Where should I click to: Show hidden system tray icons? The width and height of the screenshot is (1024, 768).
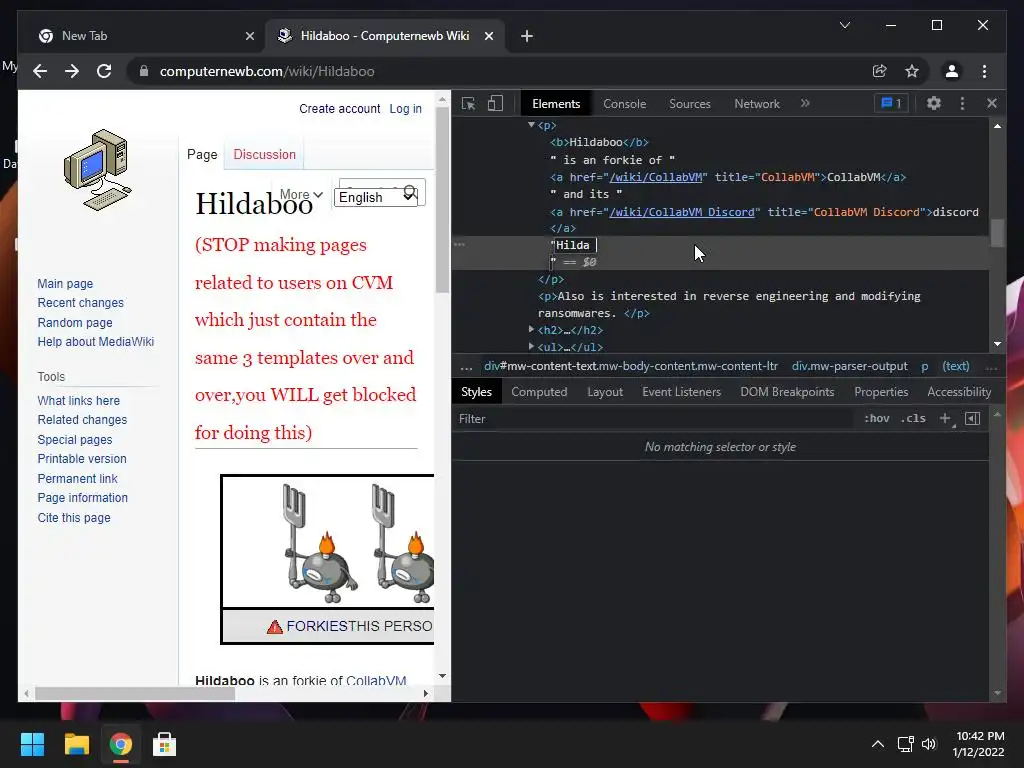click(878, 744)
